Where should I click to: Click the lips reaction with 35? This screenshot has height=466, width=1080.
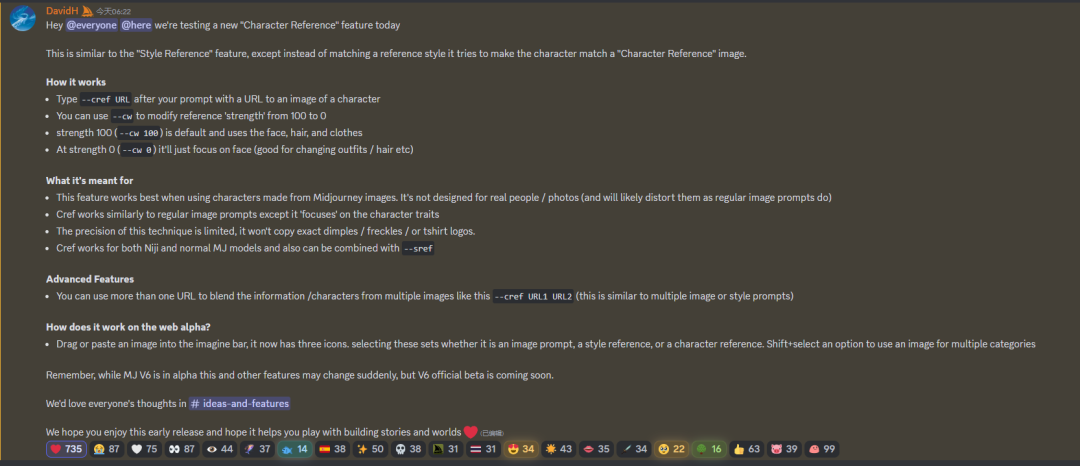[596, 449]
